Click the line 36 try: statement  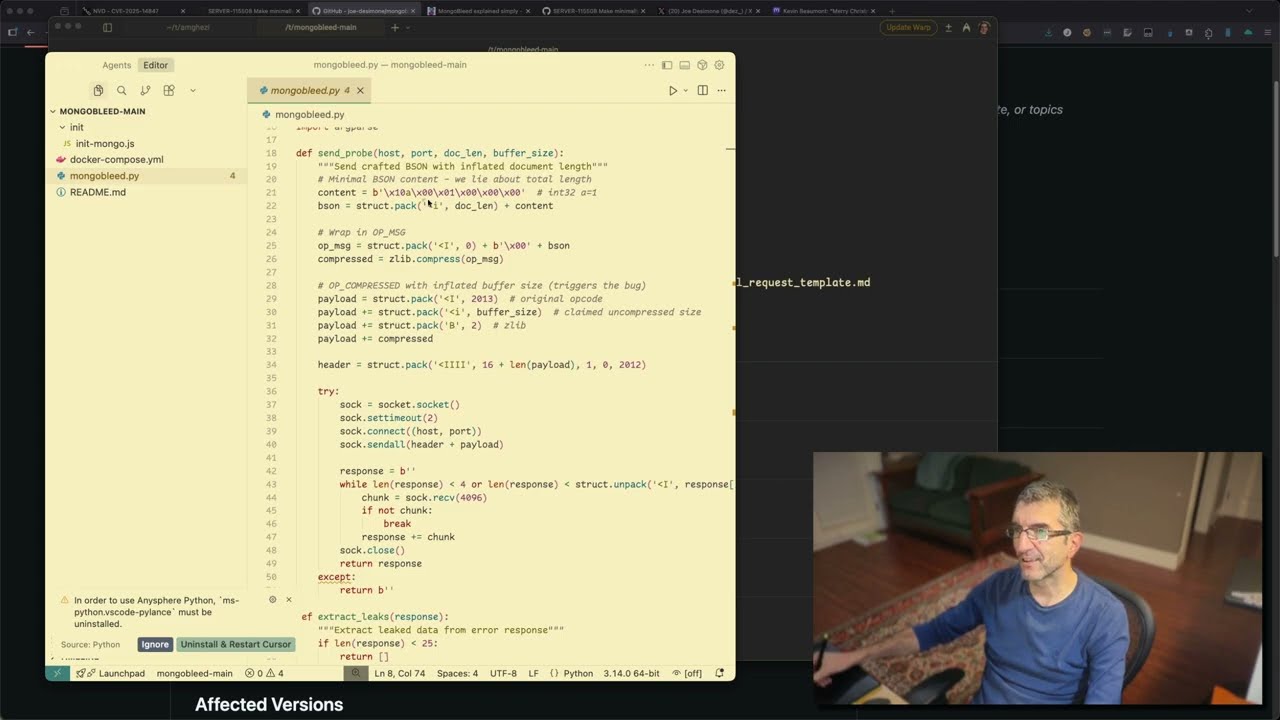click(328, 391)
